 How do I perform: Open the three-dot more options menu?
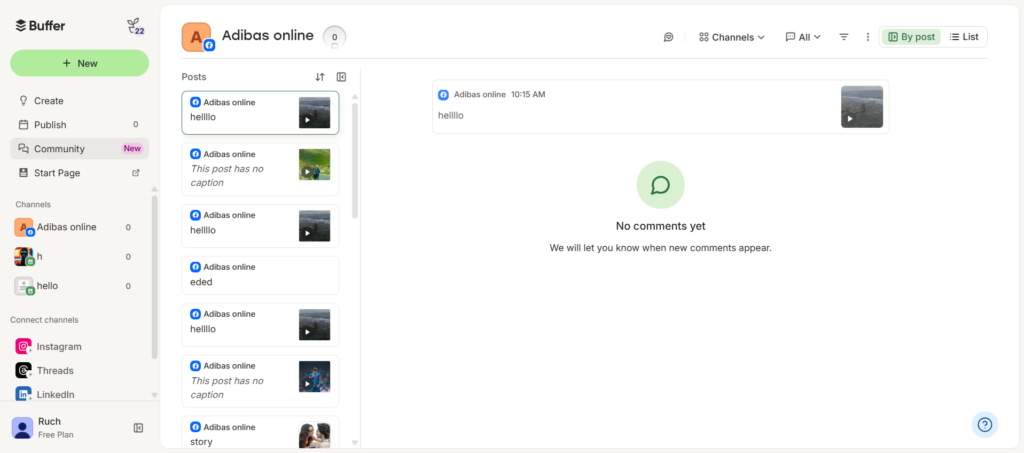[x=868, y=37]
